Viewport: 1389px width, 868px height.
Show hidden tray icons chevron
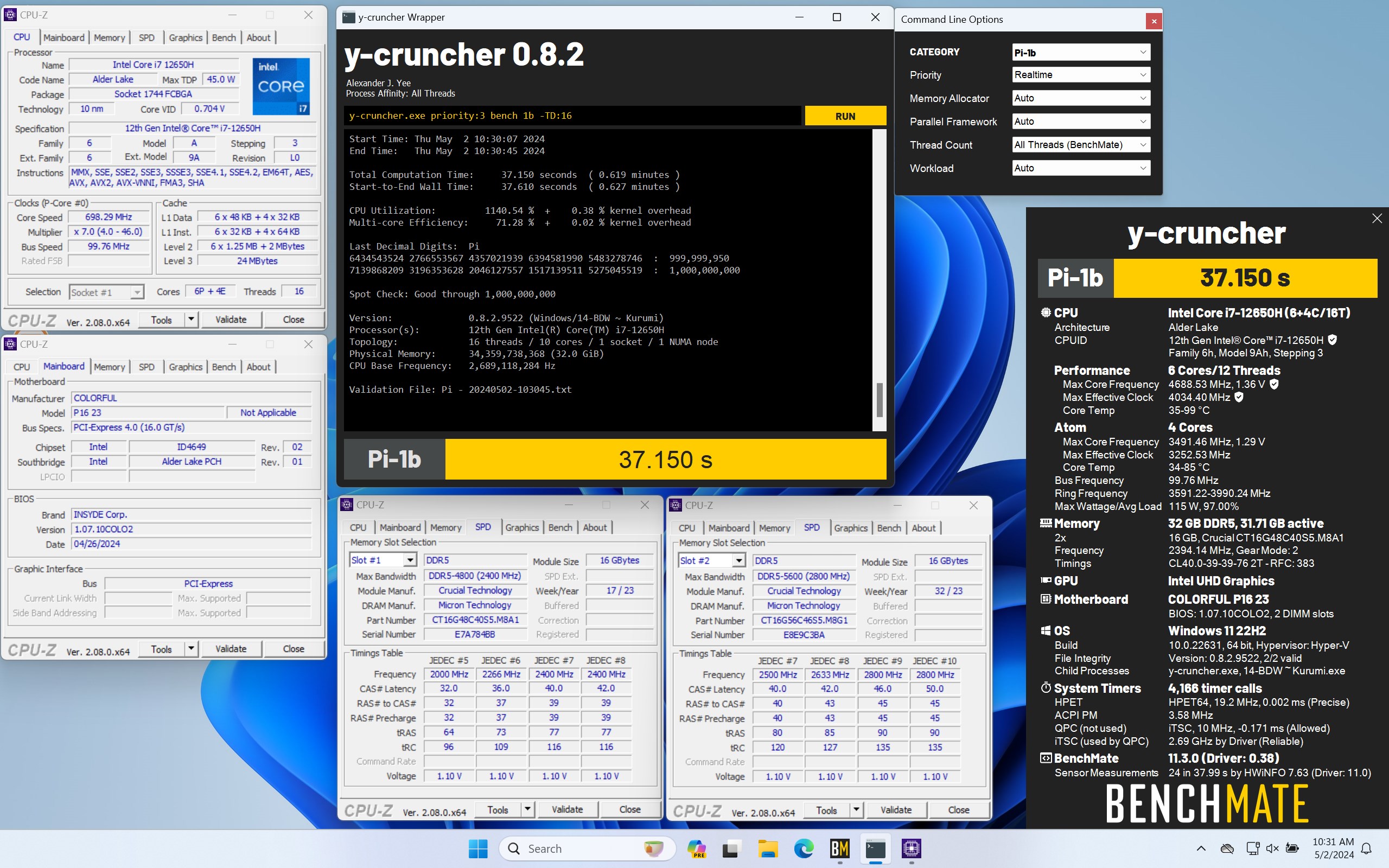(1201, 848)
